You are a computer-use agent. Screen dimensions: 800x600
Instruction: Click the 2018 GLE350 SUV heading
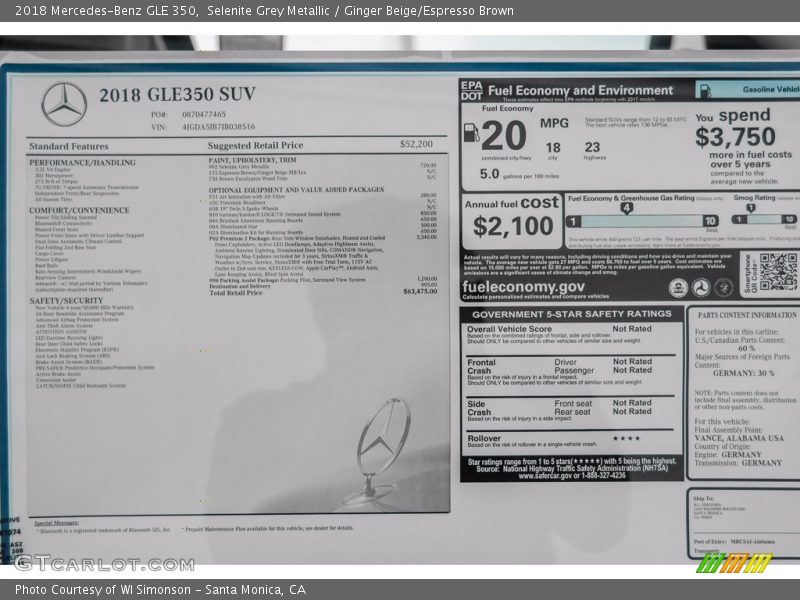click(178, 94)
